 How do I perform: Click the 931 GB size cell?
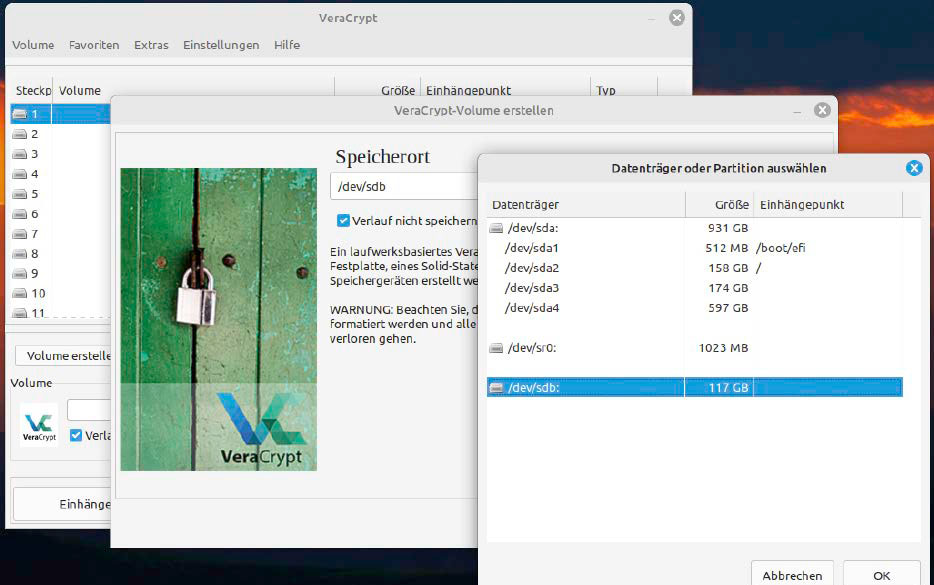(728, 228)
